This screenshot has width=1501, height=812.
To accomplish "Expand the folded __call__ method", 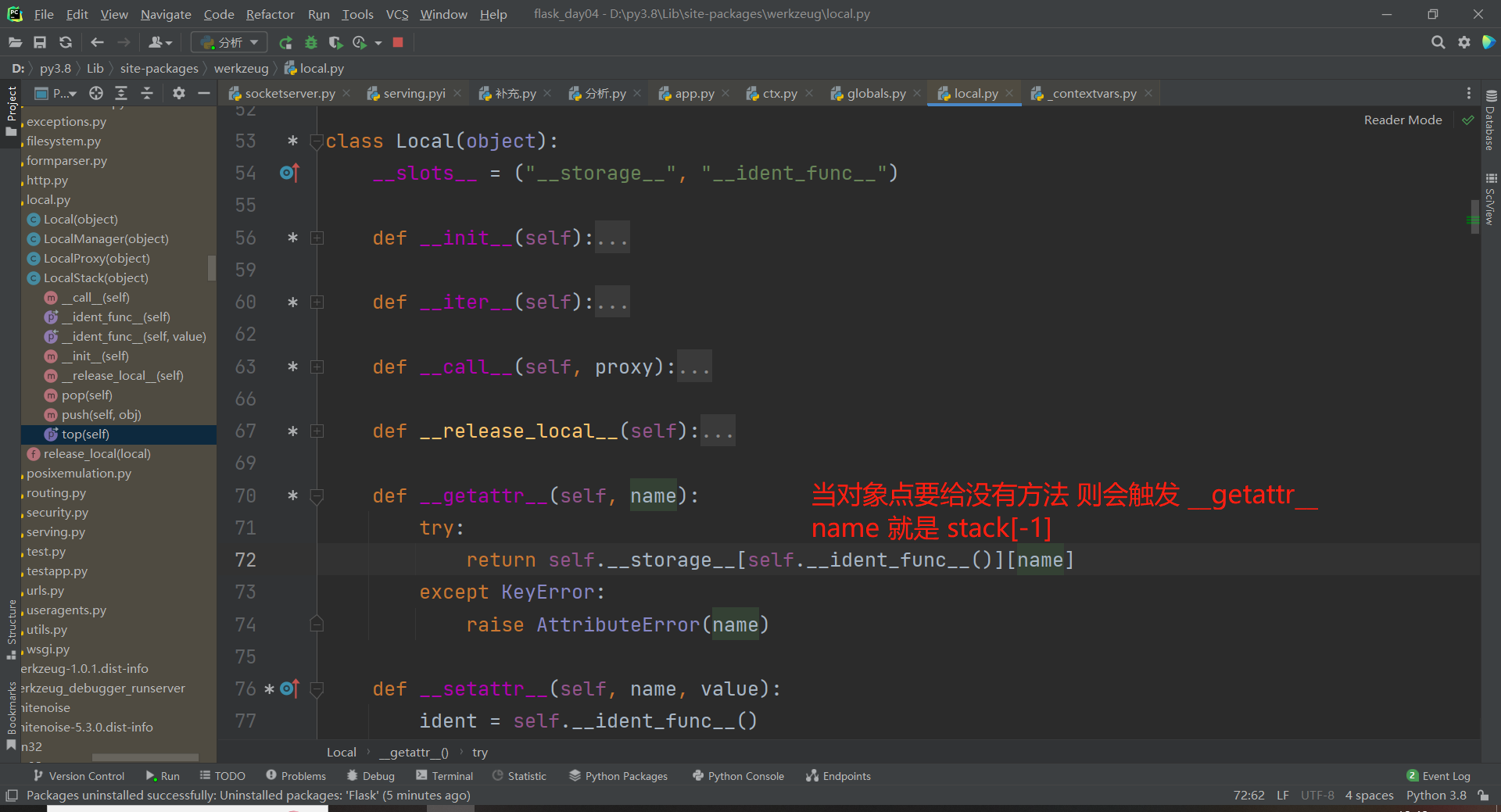I will click(x=317, y=367).
